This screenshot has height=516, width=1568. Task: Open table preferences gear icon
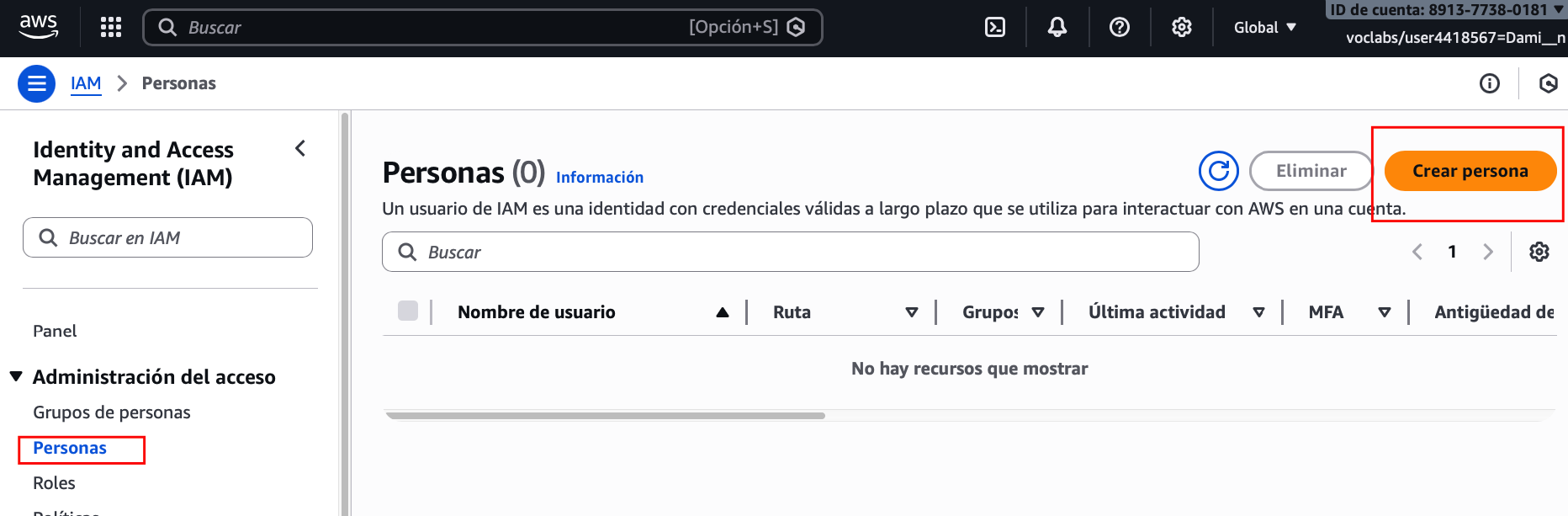[x=1539, y=252]
